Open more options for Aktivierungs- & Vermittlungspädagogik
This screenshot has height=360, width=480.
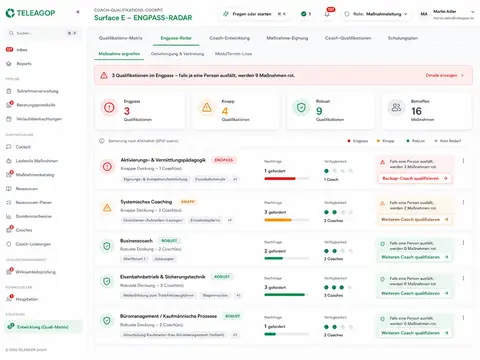tap(463, 161)
